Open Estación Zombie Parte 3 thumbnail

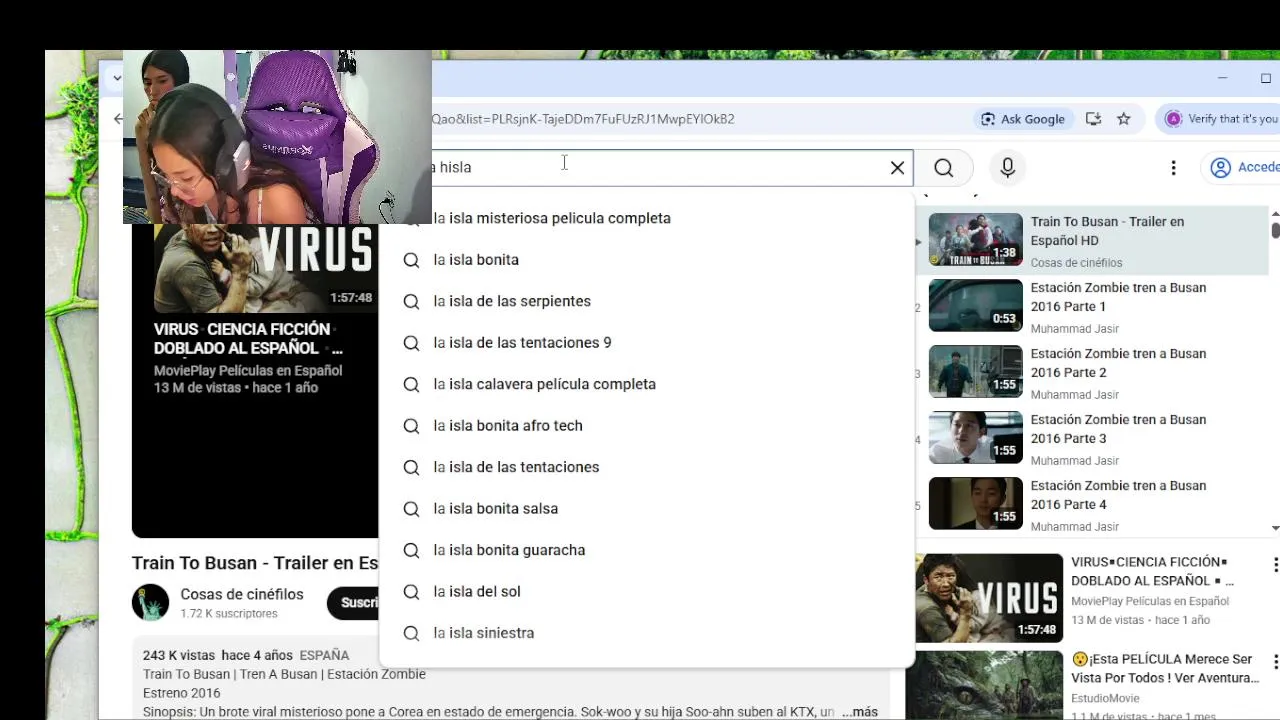(976, 437)
